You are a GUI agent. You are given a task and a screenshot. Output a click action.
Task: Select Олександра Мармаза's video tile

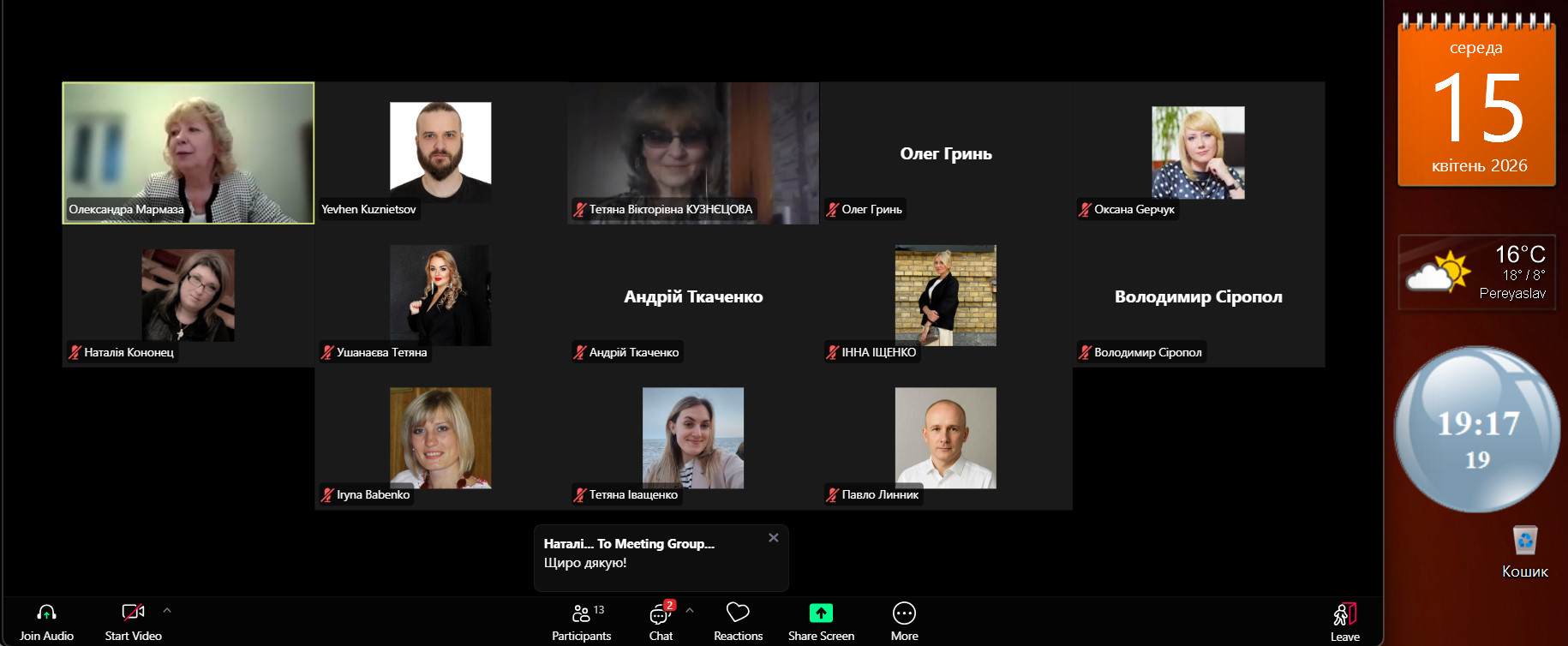189,153
